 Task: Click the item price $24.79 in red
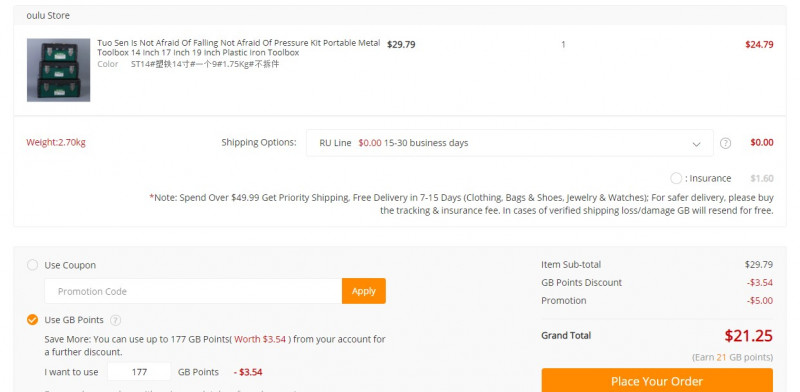point(759,44)
